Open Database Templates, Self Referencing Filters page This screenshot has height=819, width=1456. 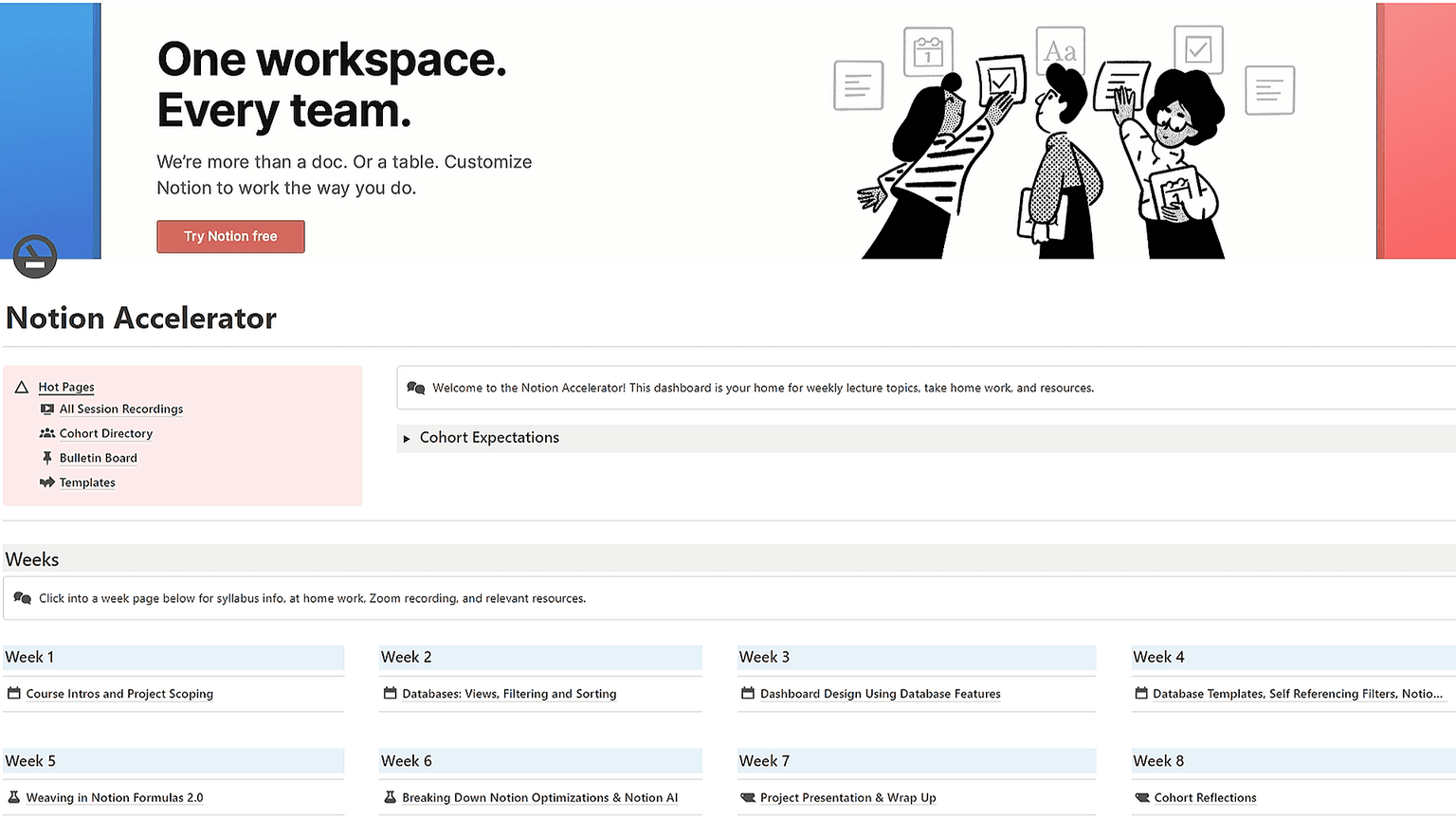click(x=1298, y=694)
